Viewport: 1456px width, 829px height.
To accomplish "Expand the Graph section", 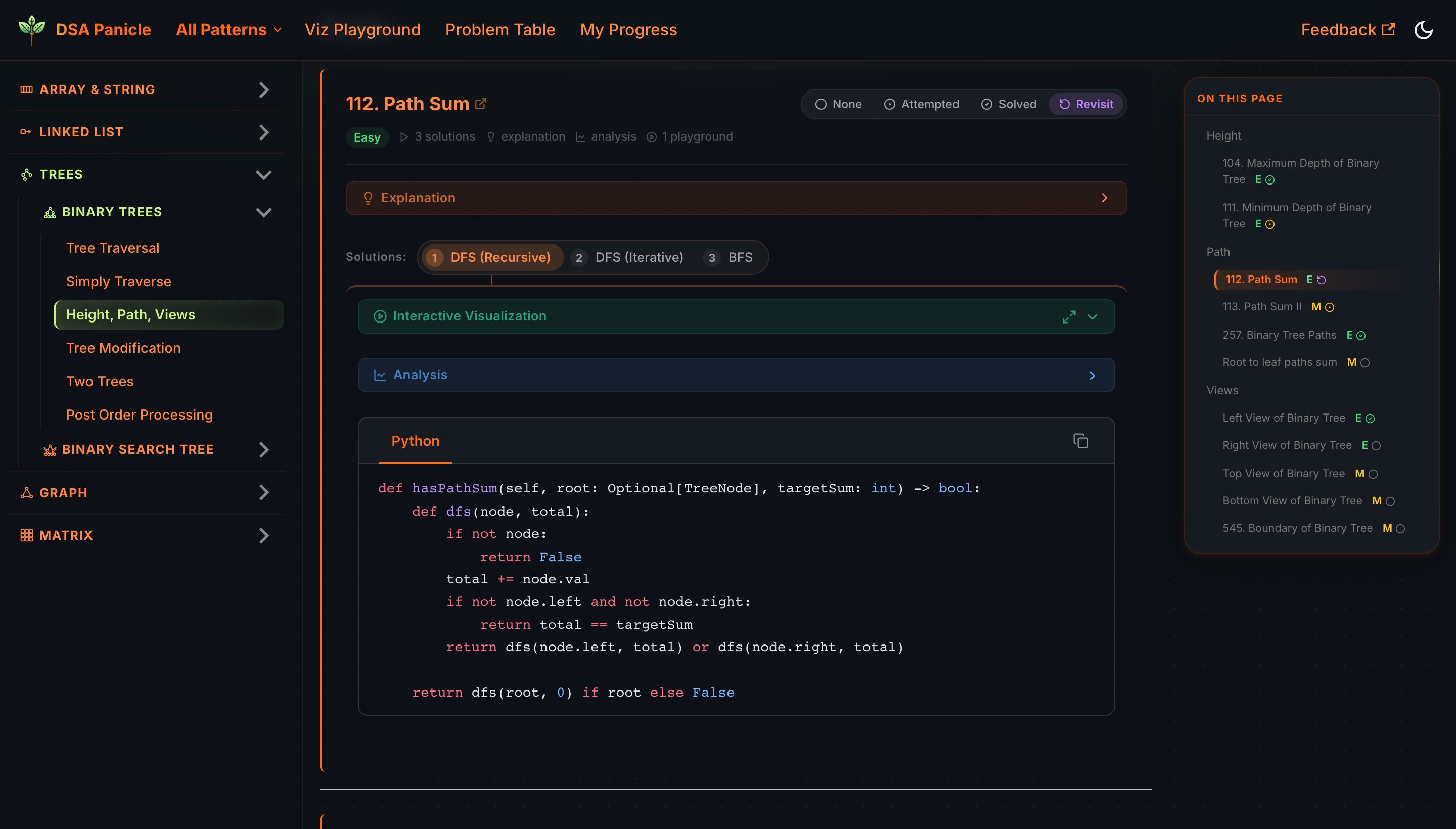I will click(263, 492).
